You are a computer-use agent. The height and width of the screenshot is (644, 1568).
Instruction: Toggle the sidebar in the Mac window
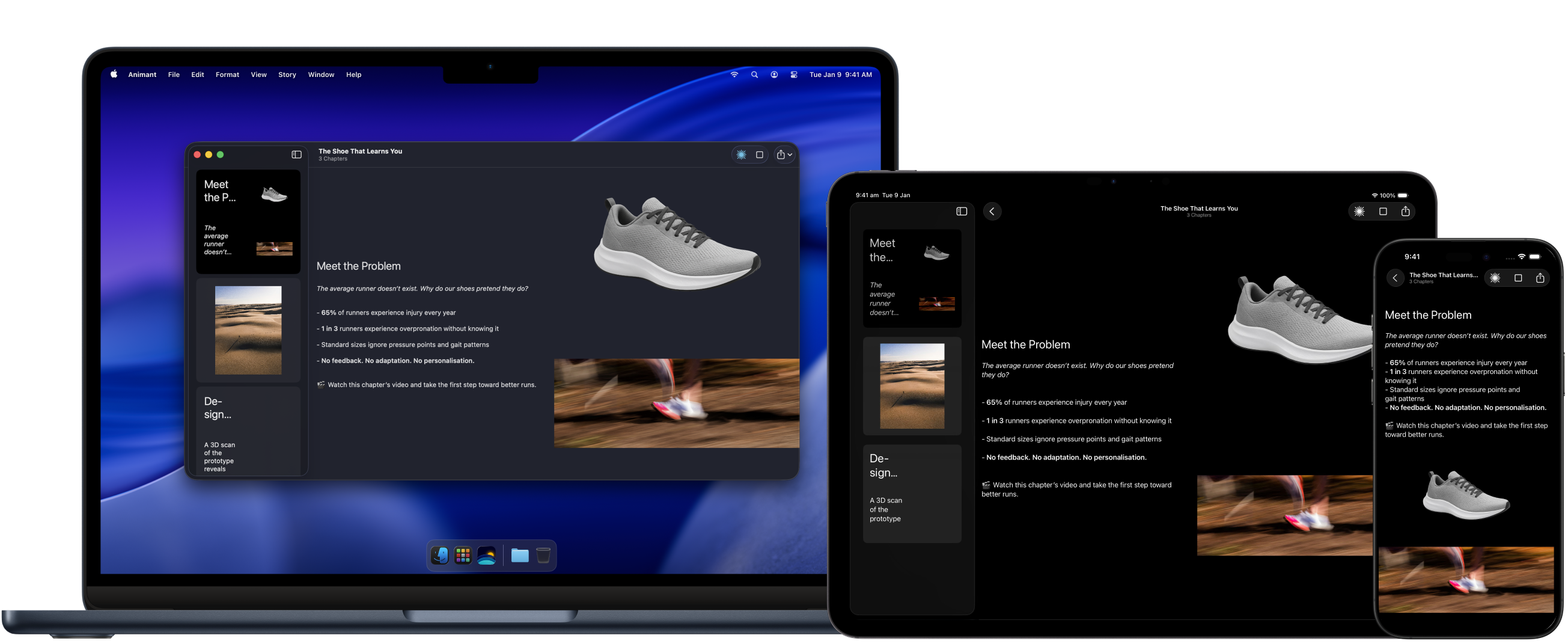coord(296,155)
